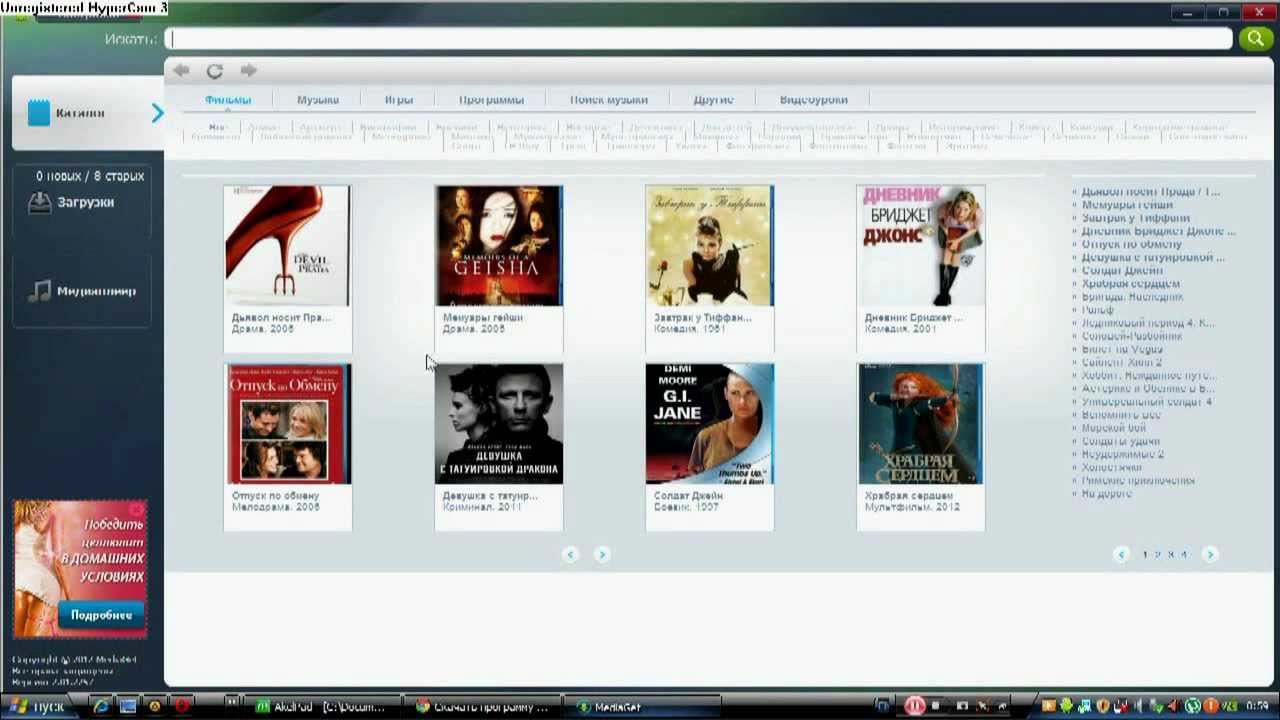Open Дневник Бриджет Джонс poster
This screenshot has height=720, width=1280.
coord(921,246)
